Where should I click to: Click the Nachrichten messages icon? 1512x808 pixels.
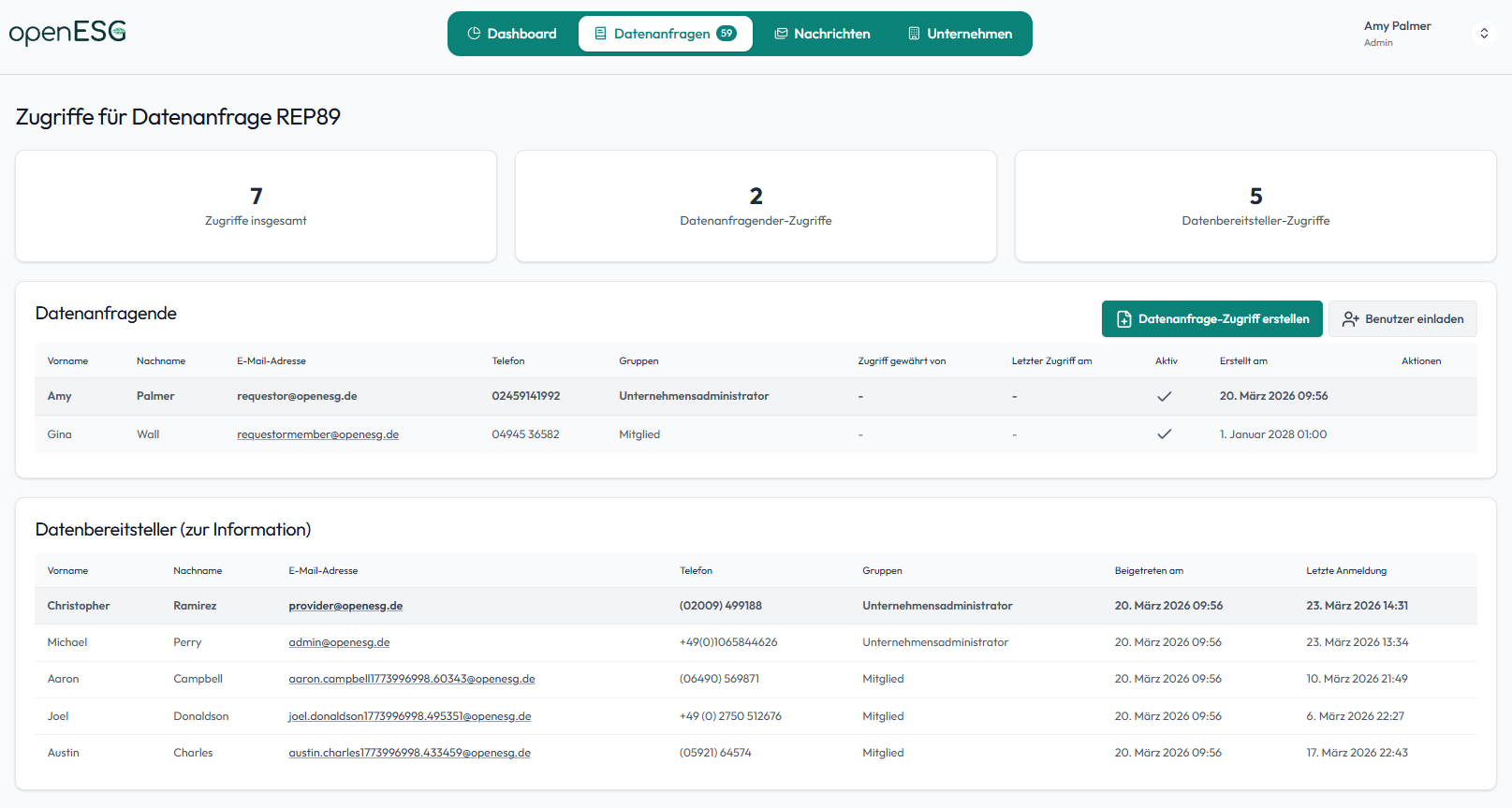[781, 34]
